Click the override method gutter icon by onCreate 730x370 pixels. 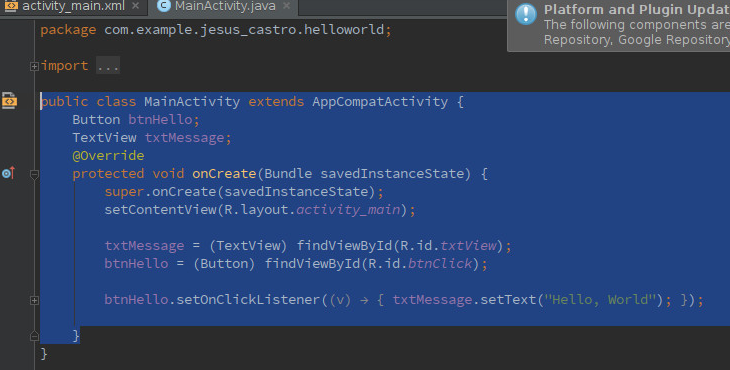click(8, 173)
